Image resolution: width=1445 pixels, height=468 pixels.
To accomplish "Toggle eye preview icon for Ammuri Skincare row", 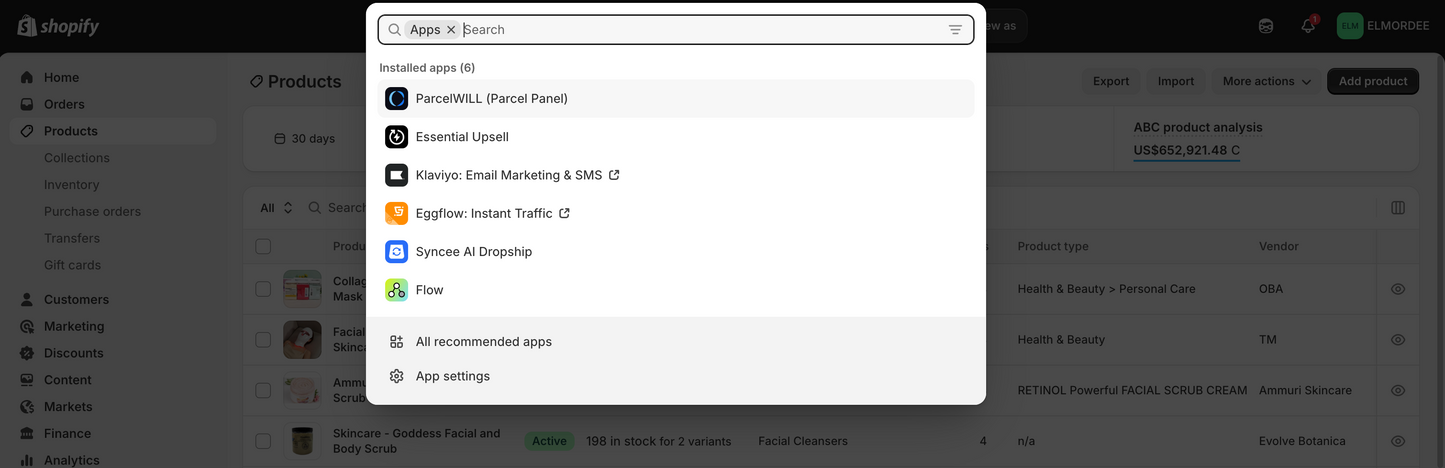I will pyautogui.click(x=1398, y=390).
